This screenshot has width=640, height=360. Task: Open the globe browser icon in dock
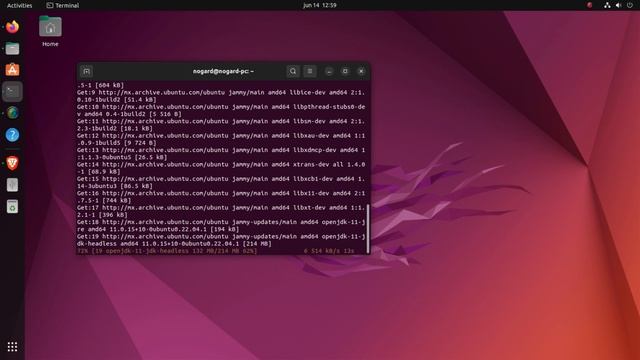point(12,113)
